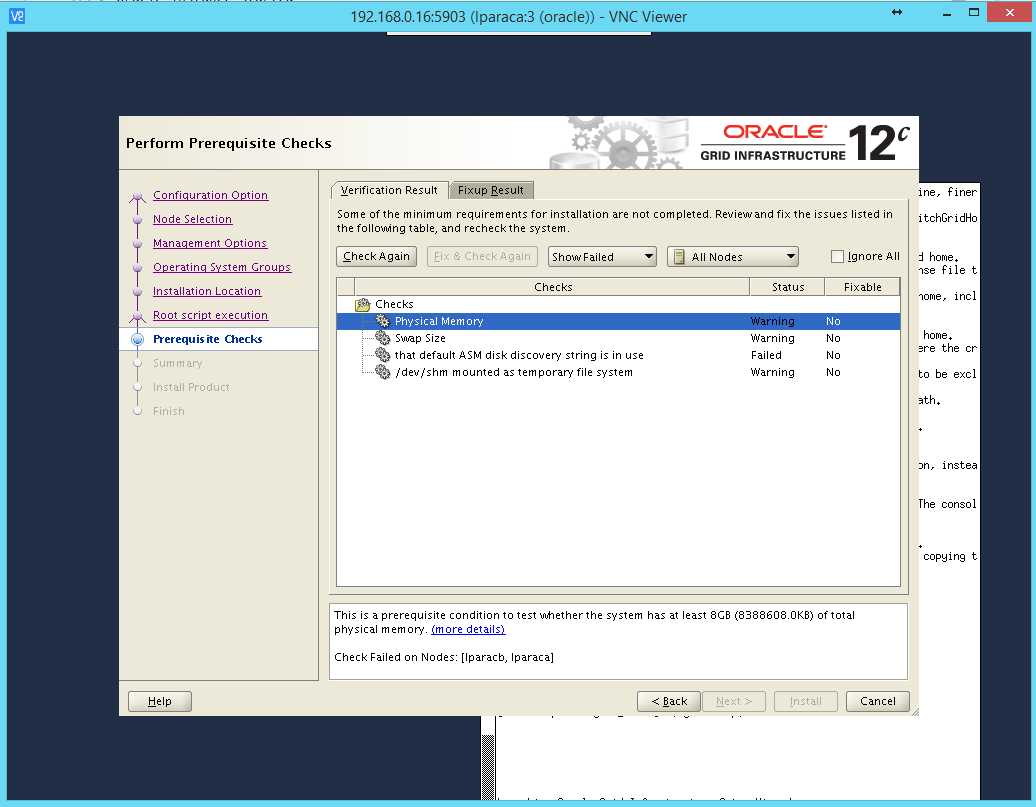Select the Prerequisite Checks step
The image size is (1036, 807).
(x=207, y=339)
